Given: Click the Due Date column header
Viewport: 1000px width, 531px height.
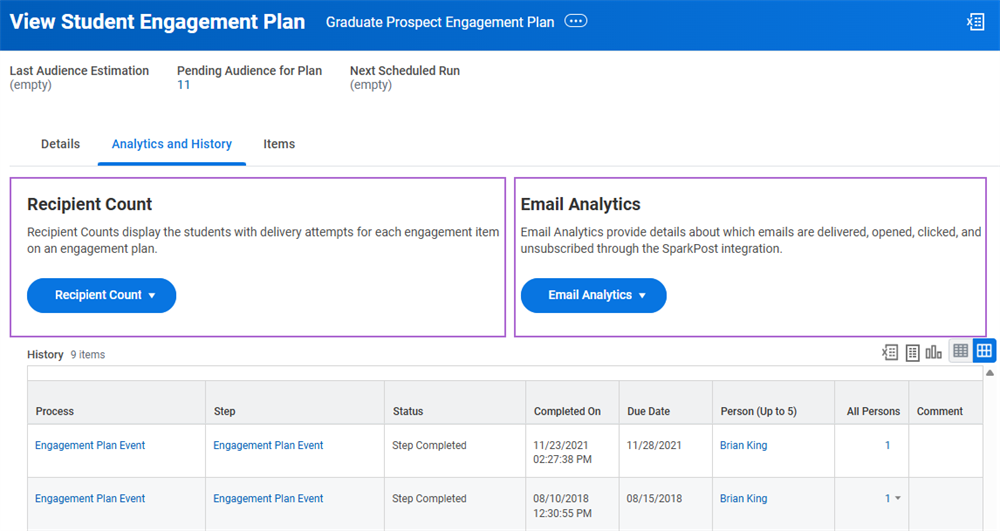Looking at the screenshot, I should click(666, 403).
